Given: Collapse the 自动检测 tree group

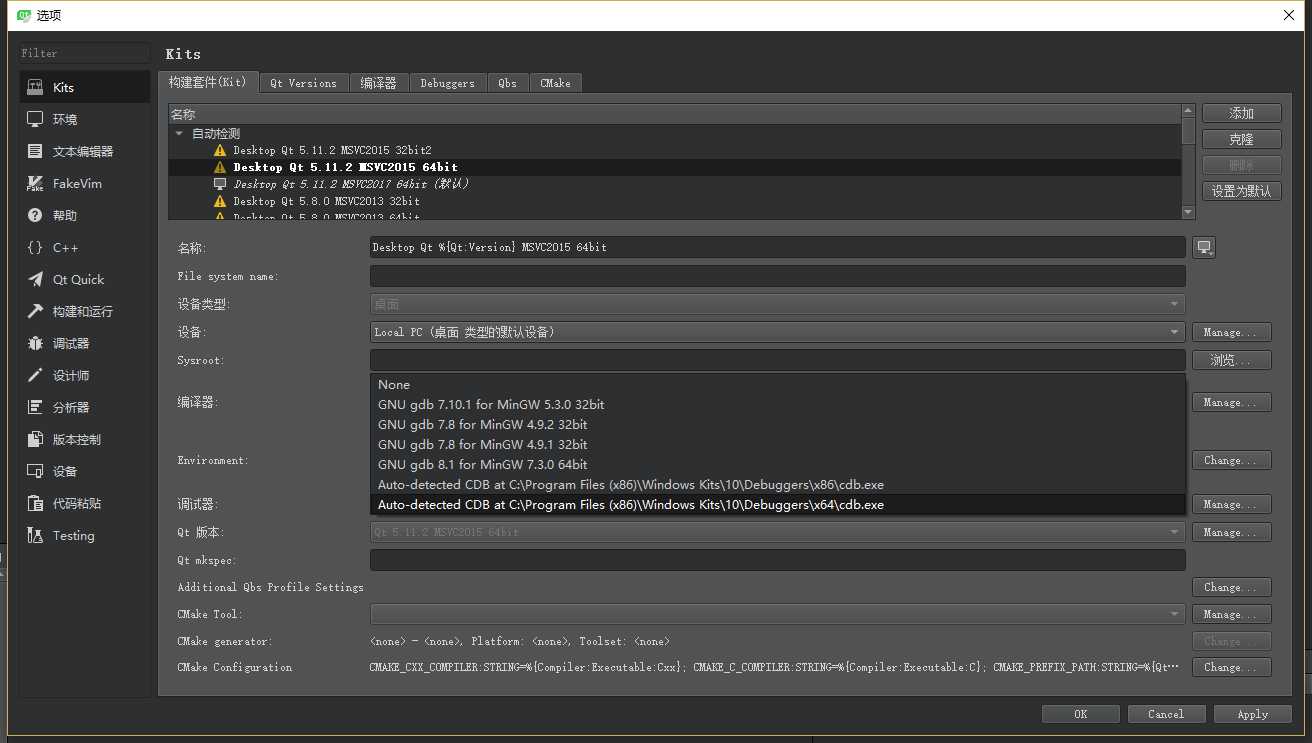Looking at the screenshot, I should 179,133.
